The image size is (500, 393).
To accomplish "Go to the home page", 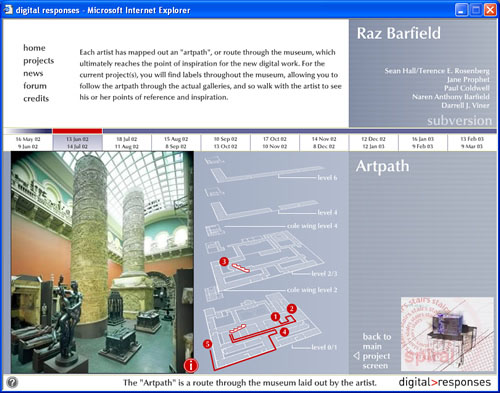I will [x=34, y=48].
